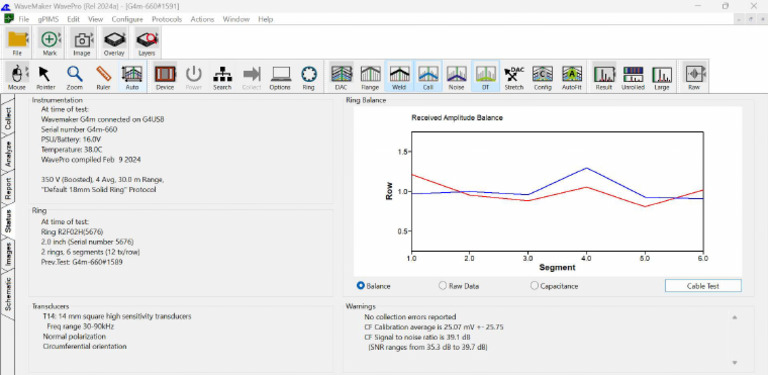This screenshot has width=768, height=375.
Task: Select the Balance radio button
Action: pos(361,286)
